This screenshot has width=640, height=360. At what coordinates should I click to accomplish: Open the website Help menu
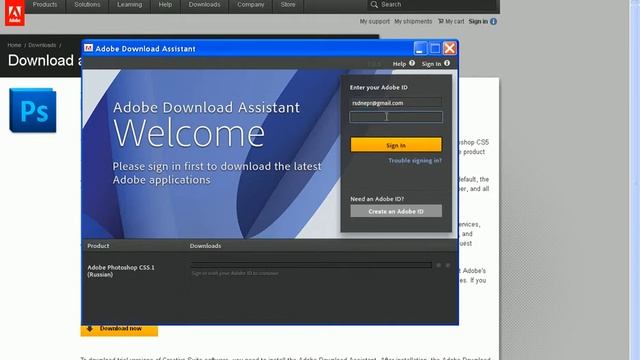pos(165,4)
